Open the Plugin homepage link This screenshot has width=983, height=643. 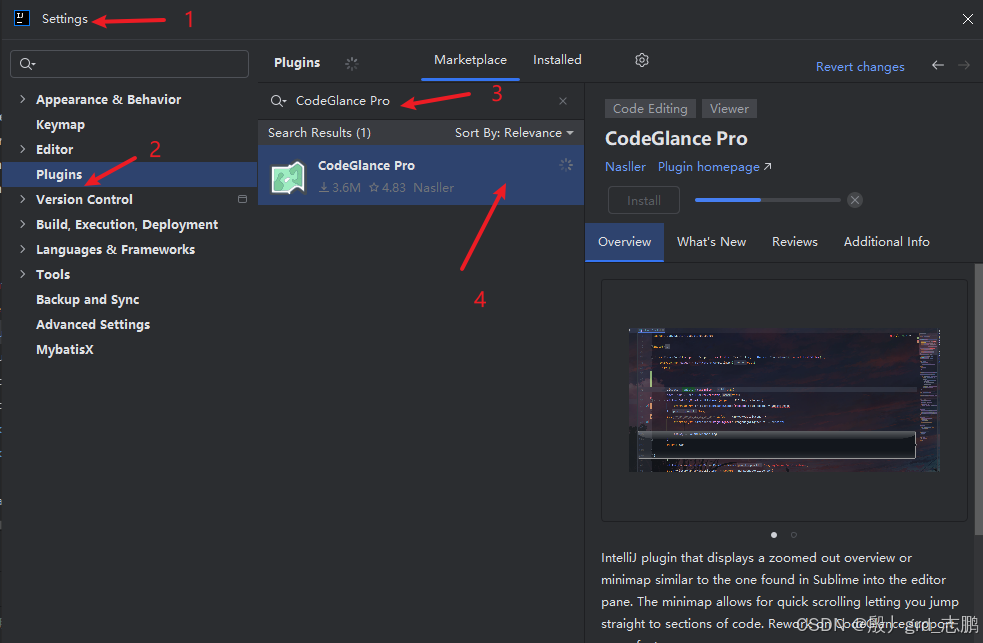pyautogui.click(x=714, y=167)
